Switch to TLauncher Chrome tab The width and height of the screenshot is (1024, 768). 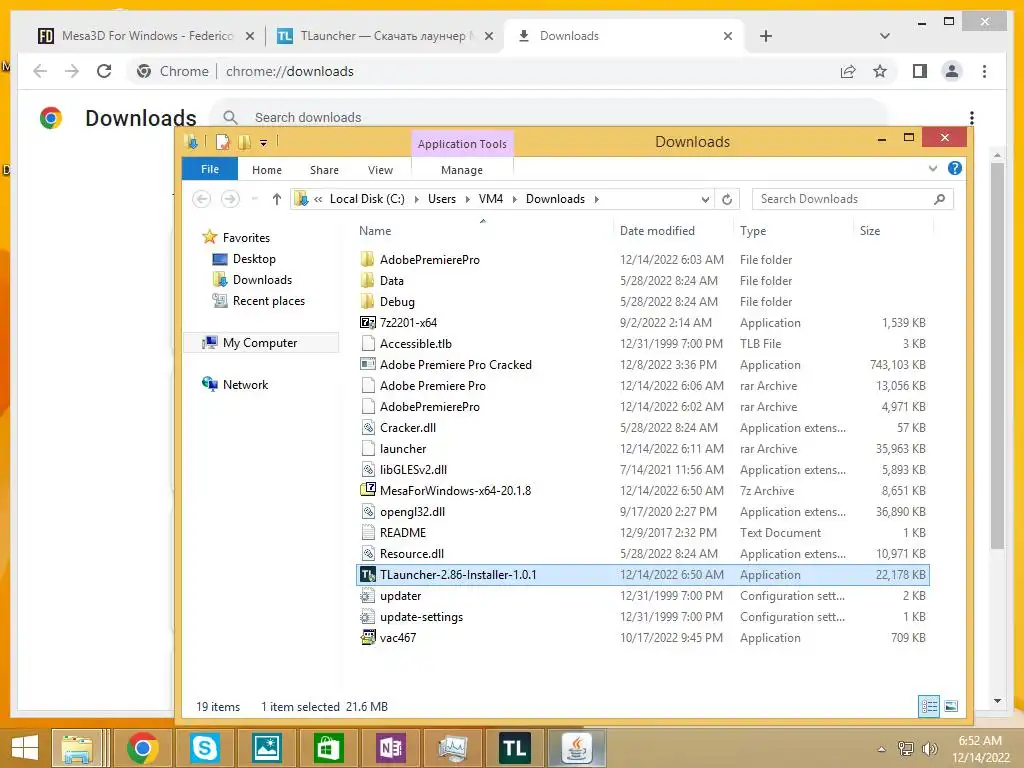coord(385,36)
